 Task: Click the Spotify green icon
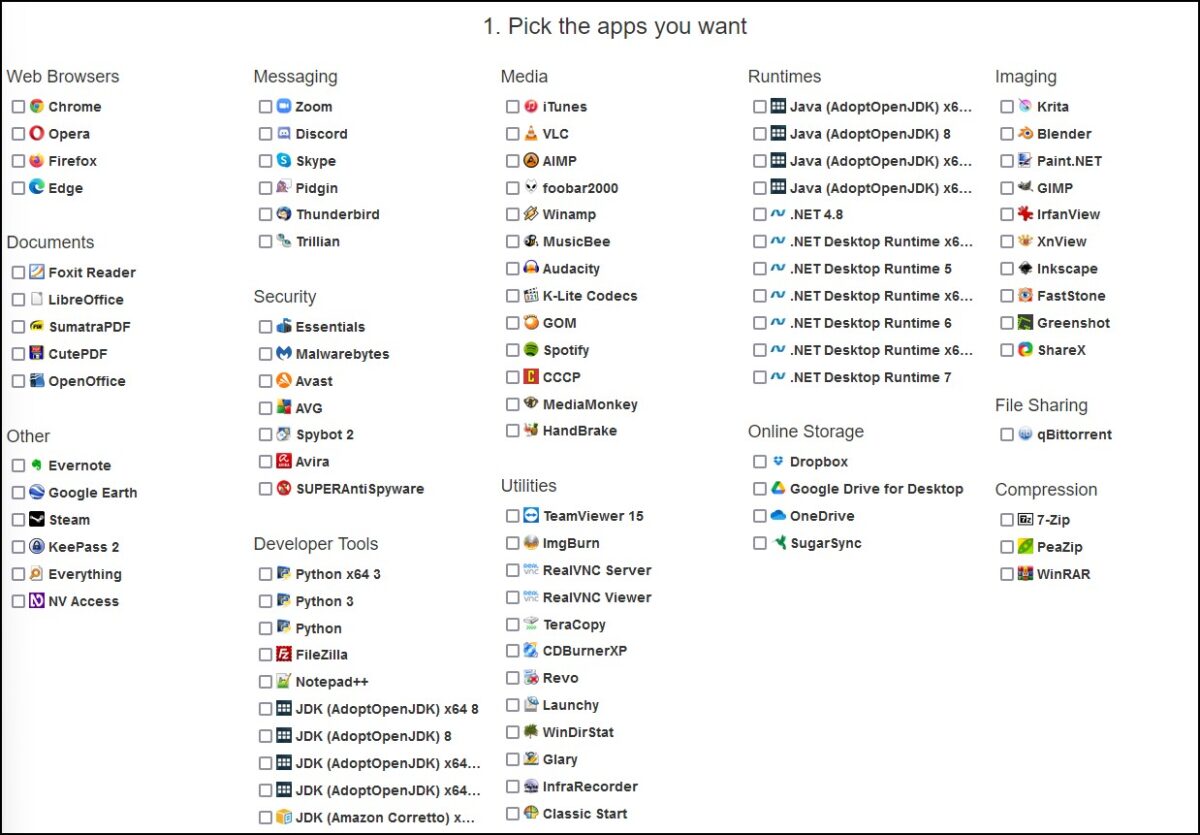click(531, 350)
